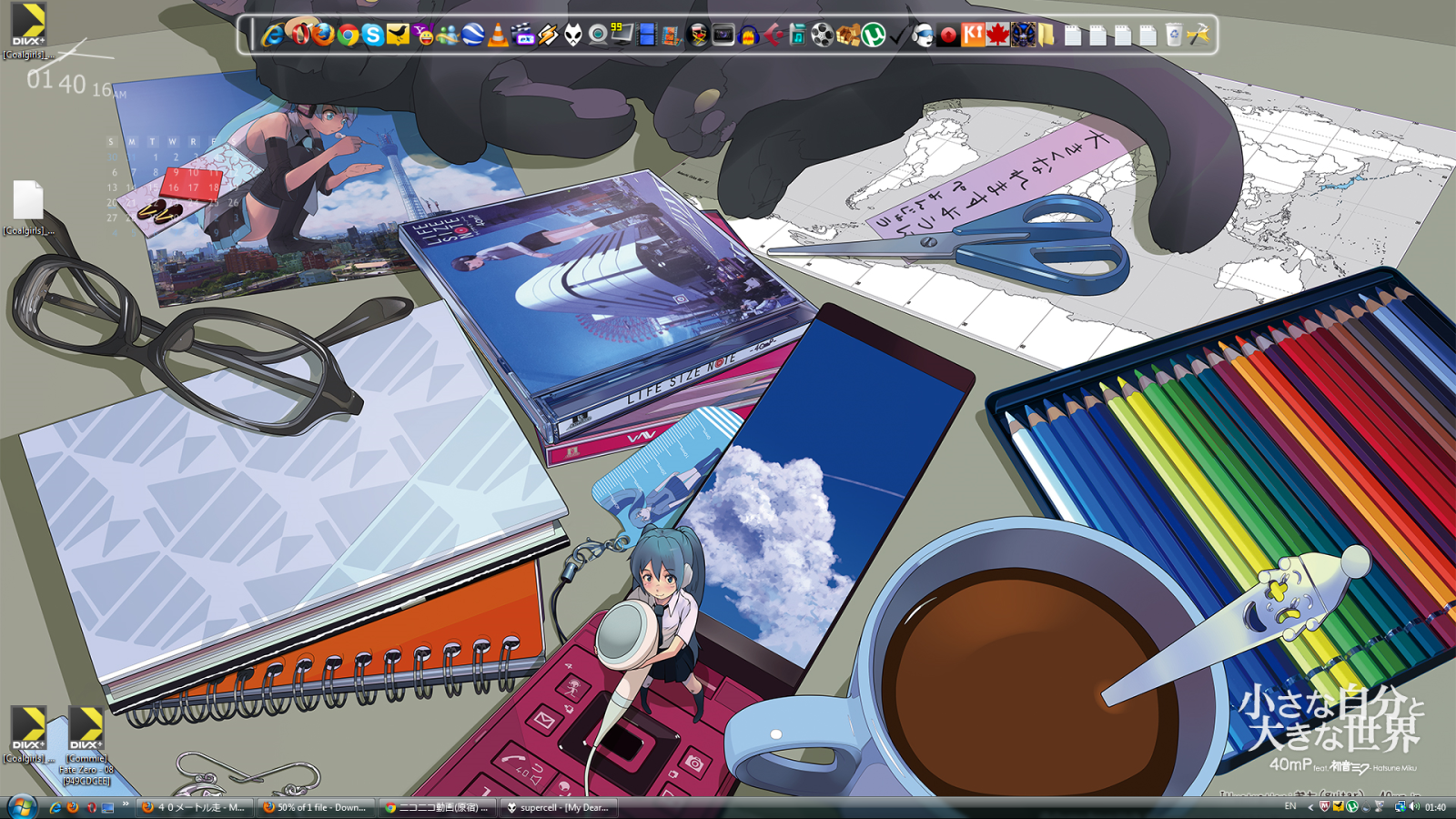This screenshot has height=819, width=1456.
Task: Open the headset avatar icon in dock
Action: coord(922,35)
